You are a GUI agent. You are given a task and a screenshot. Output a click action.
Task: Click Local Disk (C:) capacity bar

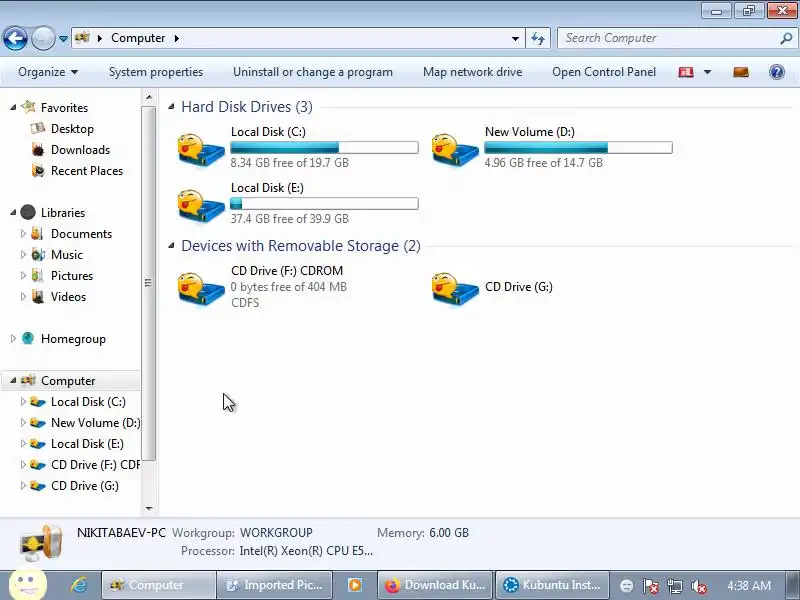coord(324,147)
